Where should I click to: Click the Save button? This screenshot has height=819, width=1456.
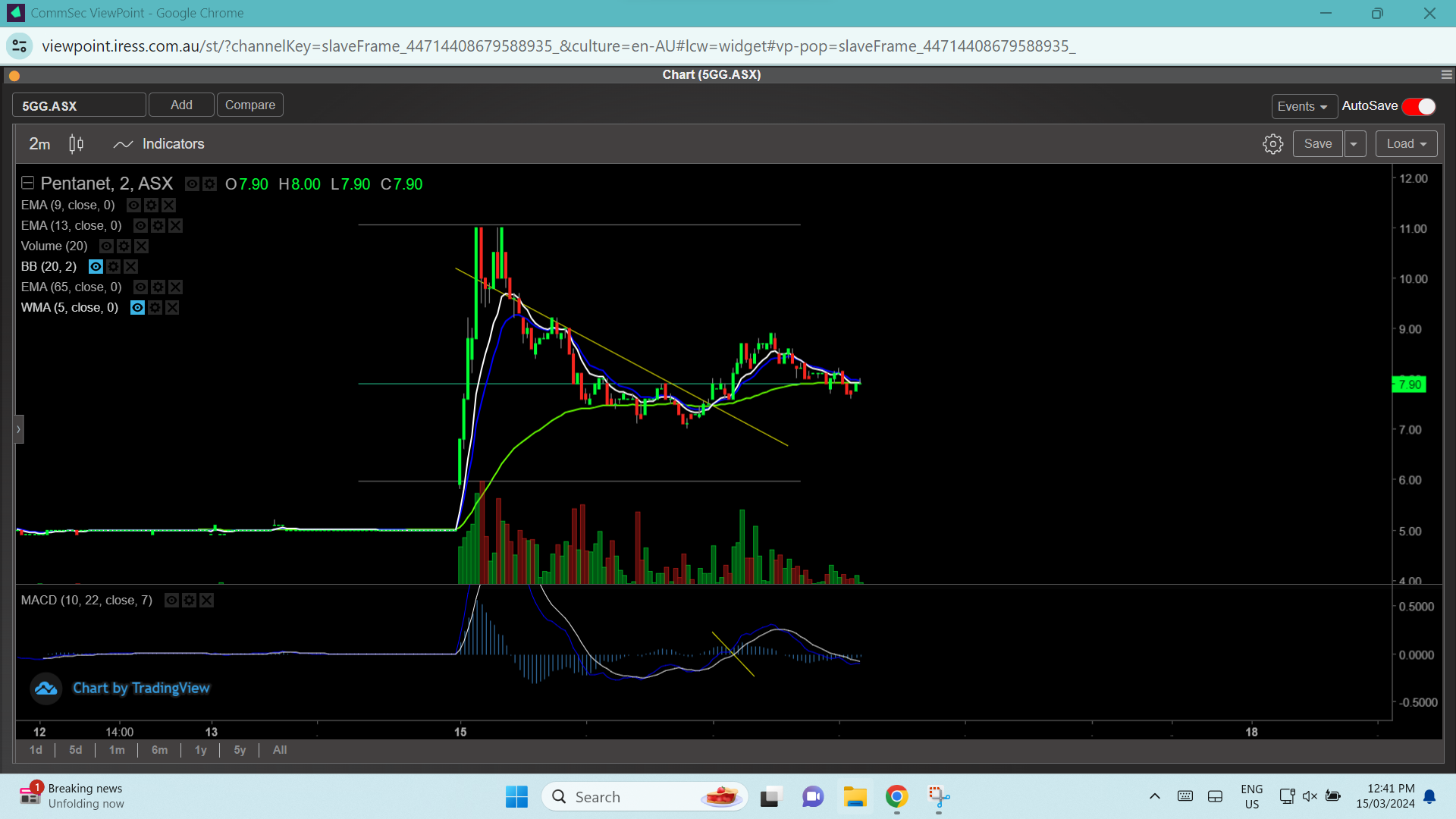click(1318, 144)
